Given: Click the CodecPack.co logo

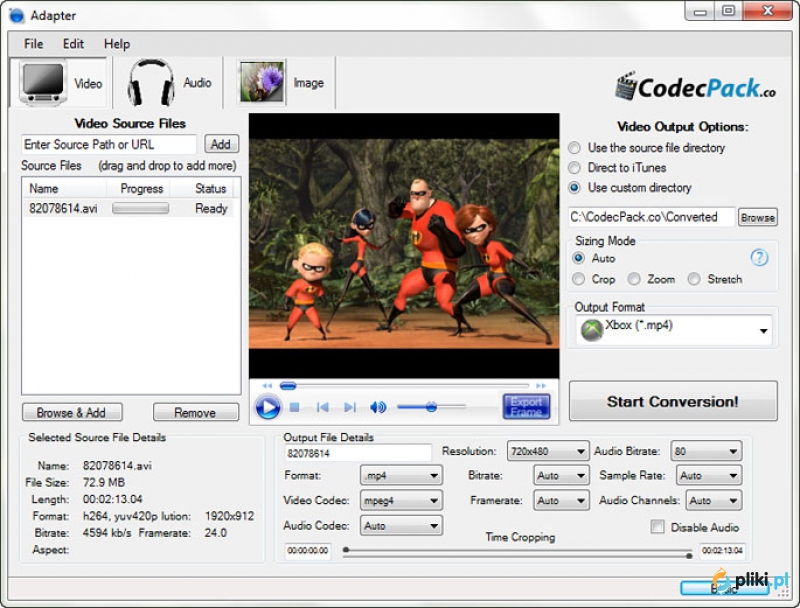Looking at the screenshot, I should pos(695,87).
